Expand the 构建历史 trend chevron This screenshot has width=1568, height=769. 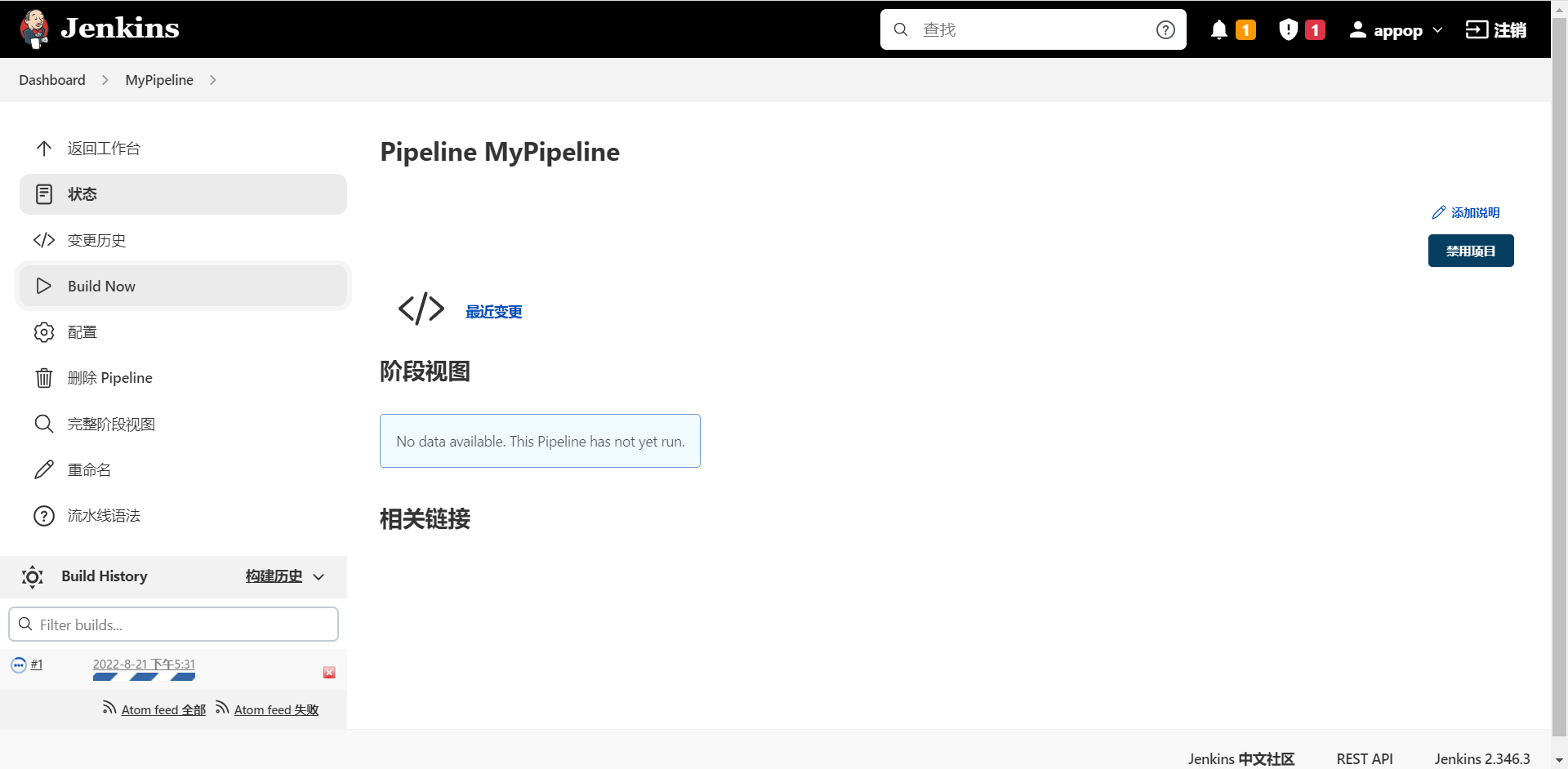point(319,577)
